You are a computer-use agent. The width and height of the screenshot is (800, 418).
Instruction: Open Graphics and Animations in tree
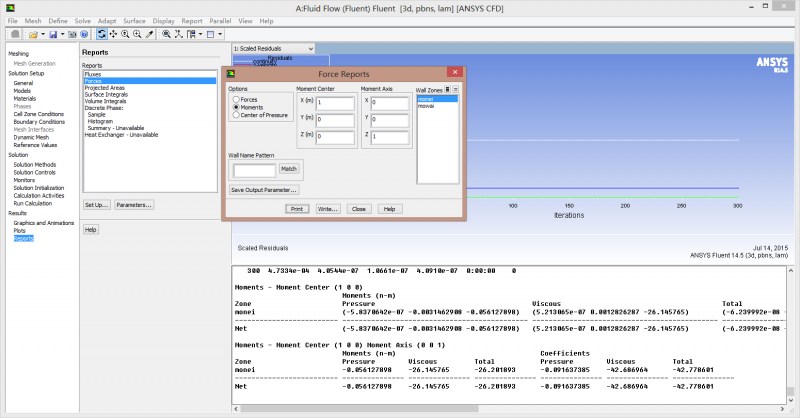pos(44,223)
